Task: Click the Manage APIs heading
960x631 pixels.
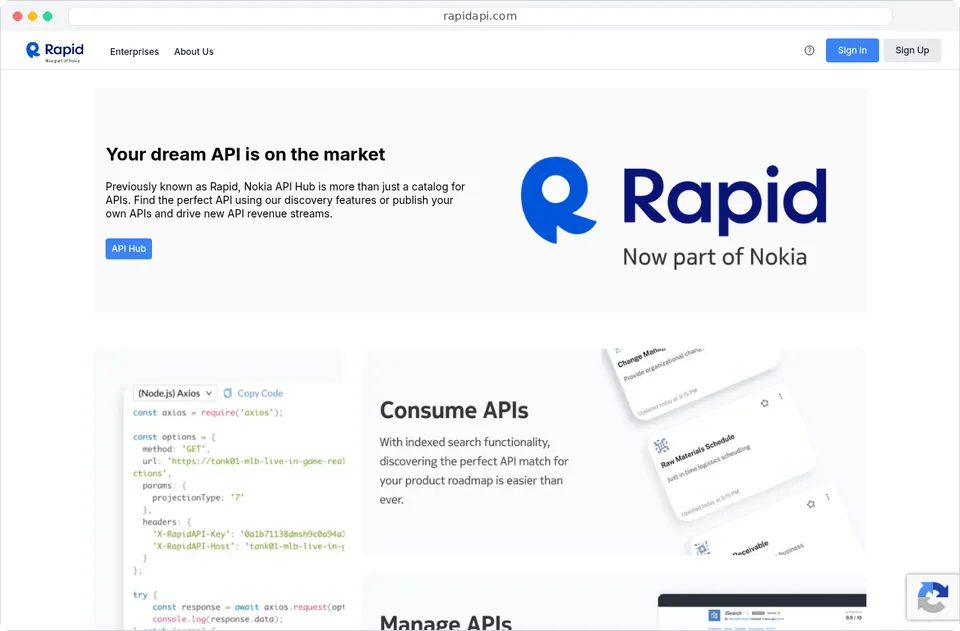Action: click(446, 622)
